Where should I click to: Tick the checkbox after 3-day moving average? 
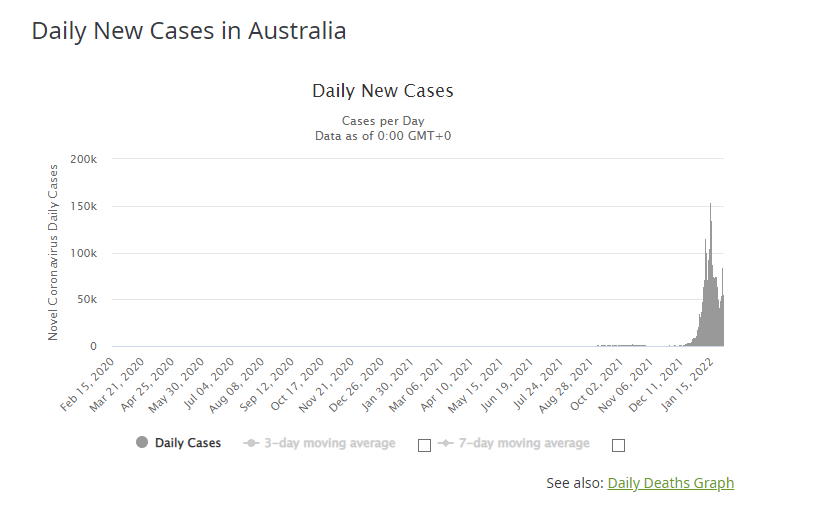click(x=424, y=445)
